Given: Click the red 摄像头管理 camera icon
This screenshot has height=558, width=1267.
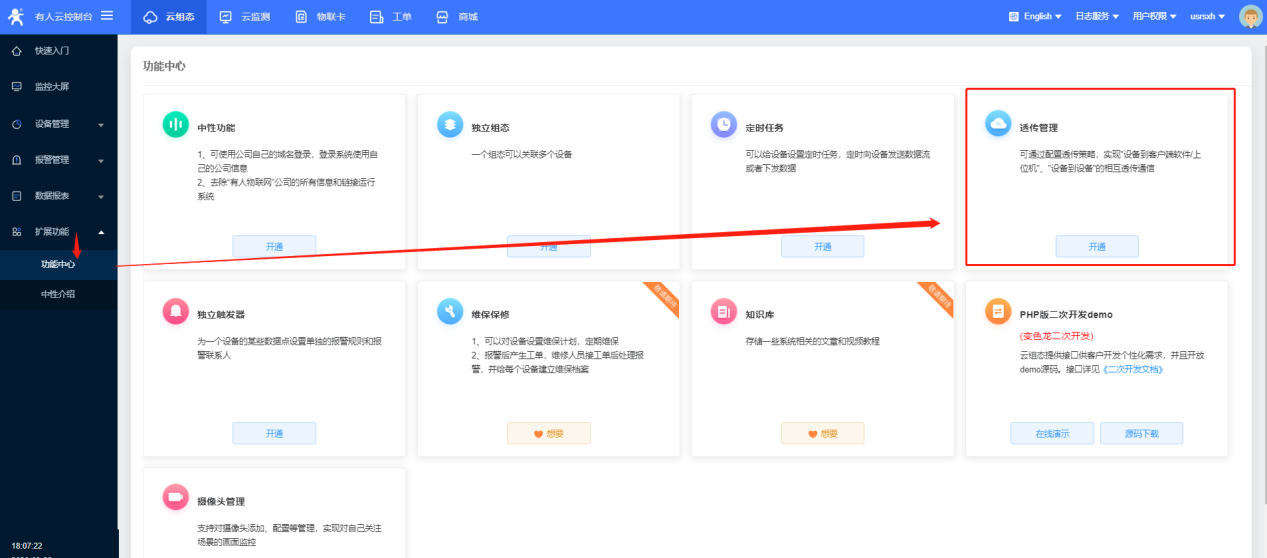Looking at the screenshot, I should pos(176,497).
